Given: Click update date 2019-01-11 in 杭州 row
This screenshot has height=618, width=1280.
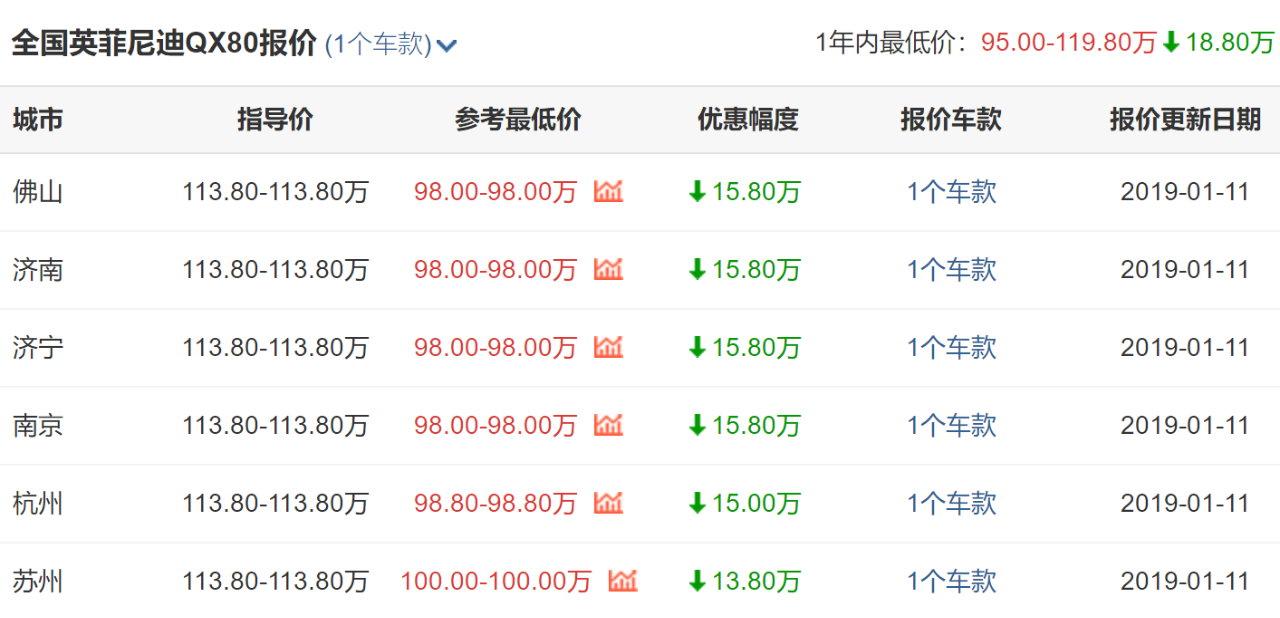Looking at the screenshot, I should click(1185, 504).
